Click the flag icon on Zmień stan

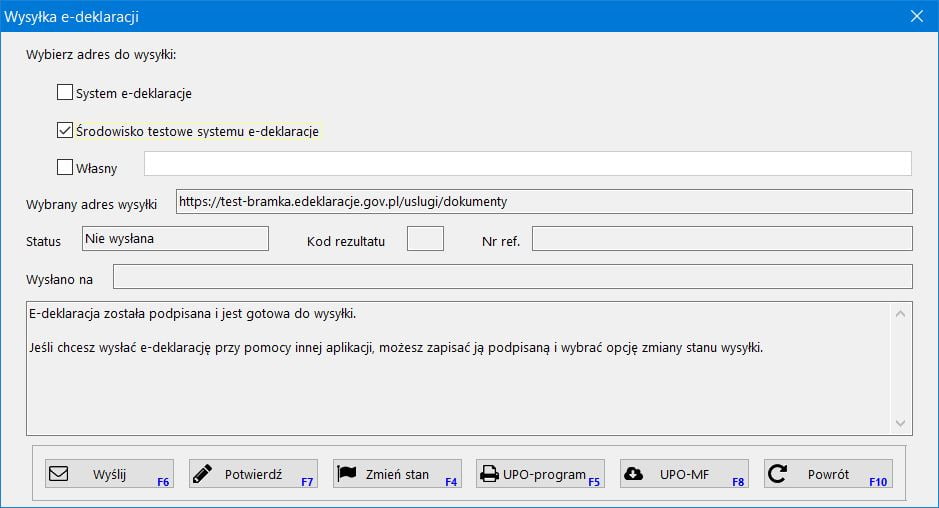pyautogui.click(x=347, y=474)
